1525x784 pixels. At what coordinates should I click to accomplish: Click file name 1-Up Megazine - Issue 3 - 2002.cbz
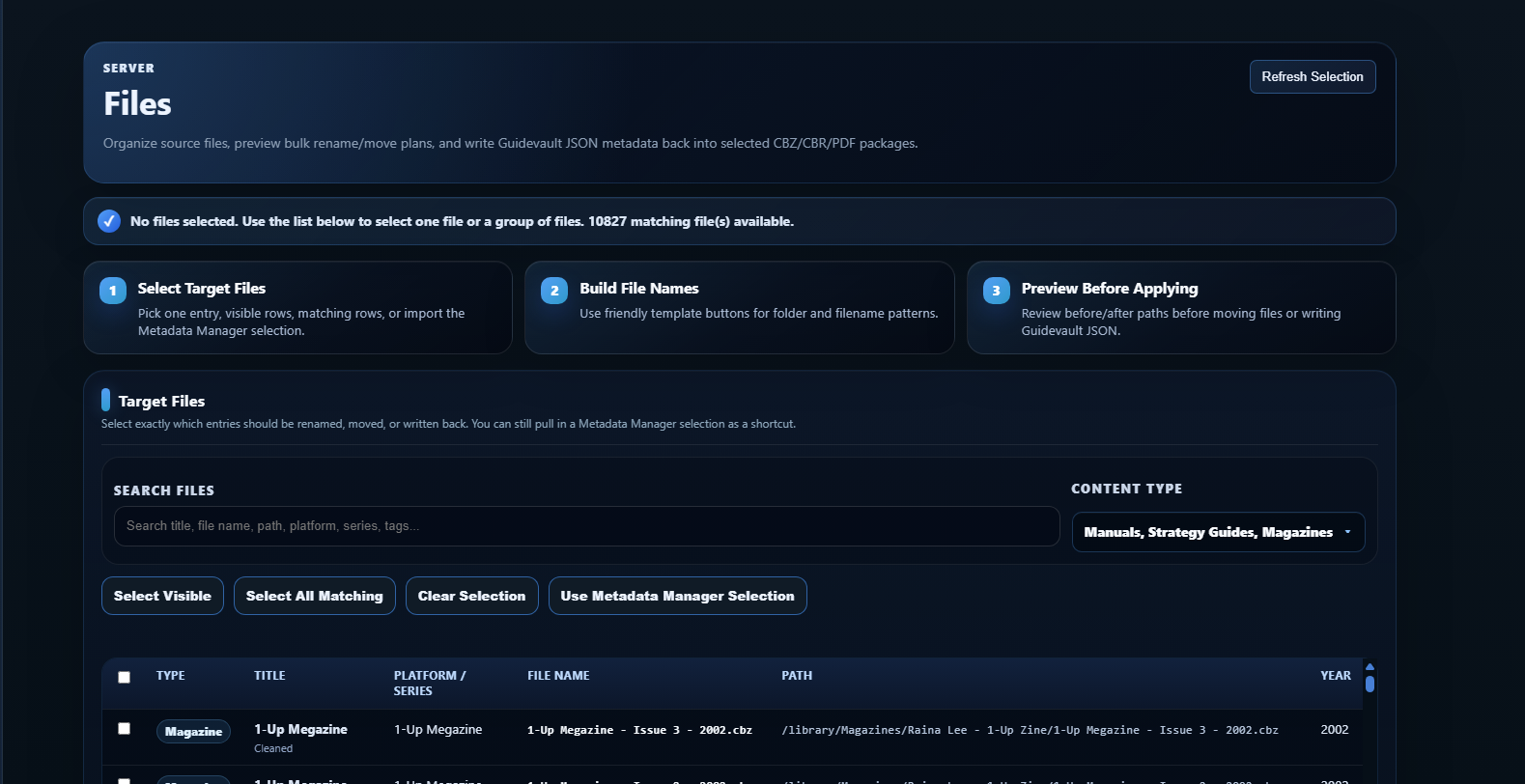click(x=639, y=730)
